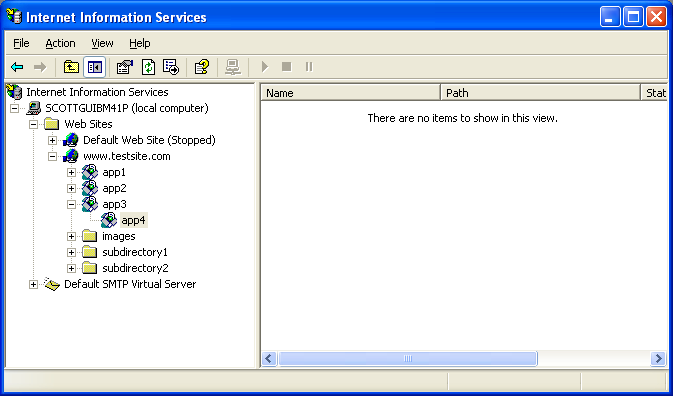673x397 pixels.
Task: Select the Default Web Site (Stopped) label
Action: point(149,140)
